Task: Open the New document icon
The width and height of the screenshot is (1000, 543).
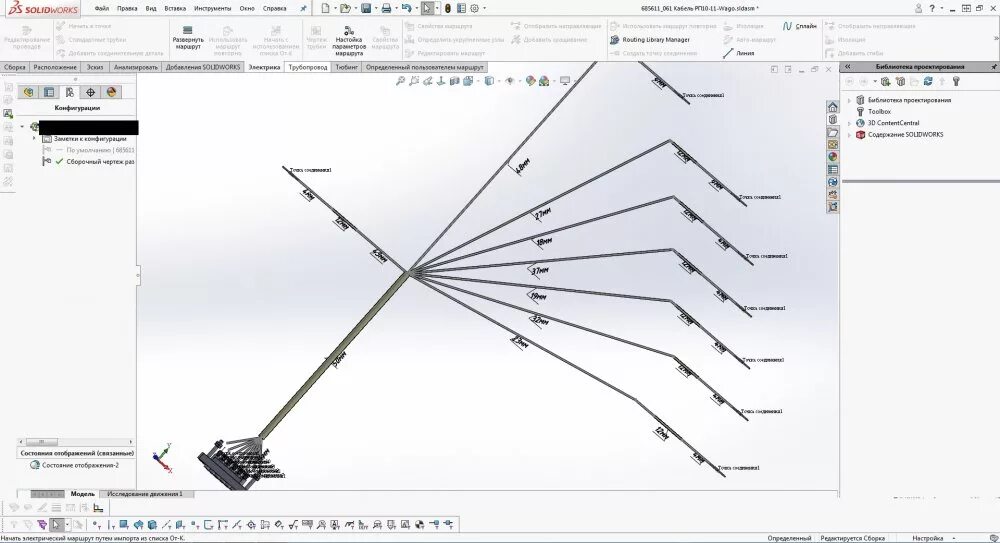Action: click(x=325, y=8)
